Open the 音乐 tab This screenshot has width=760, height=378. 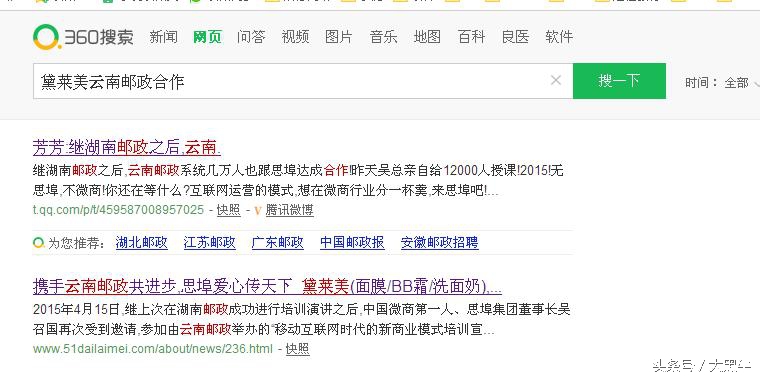point(383,37)
